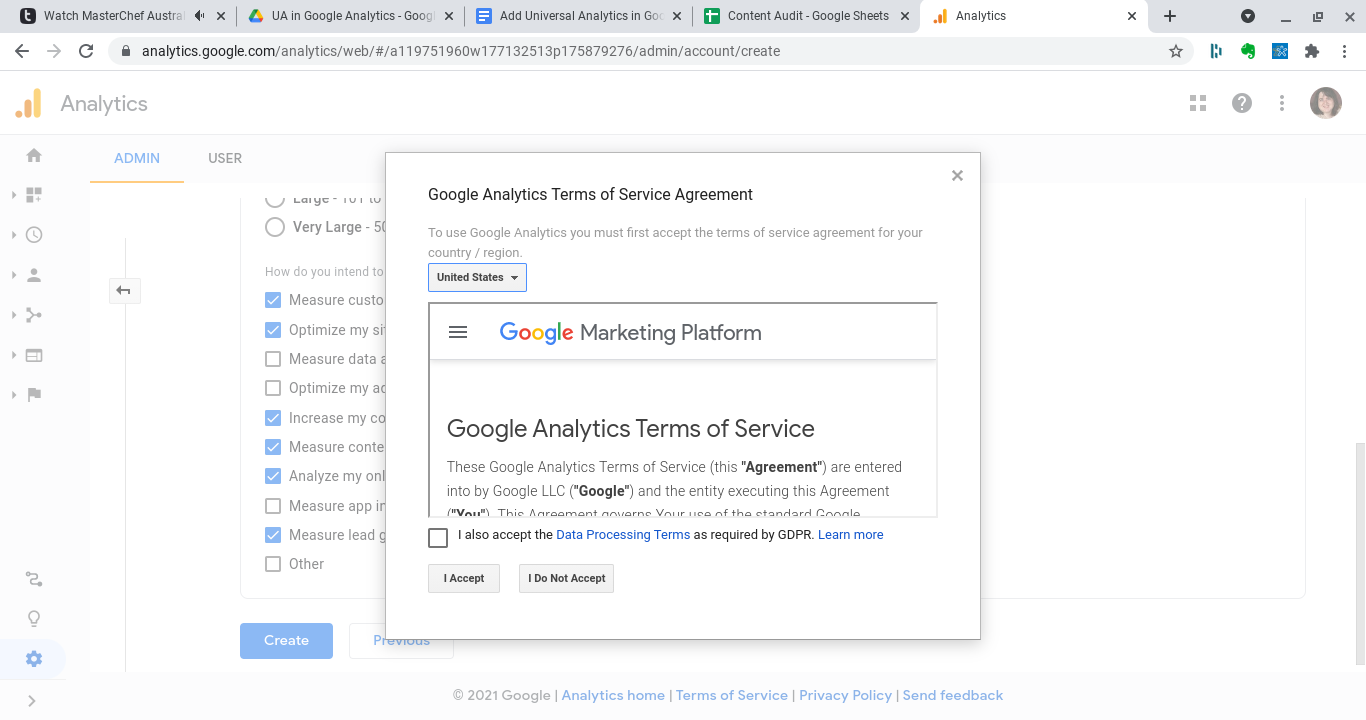Open the Audience person sidebar icon
This screenshot has height=720, width=1366.
34,275
